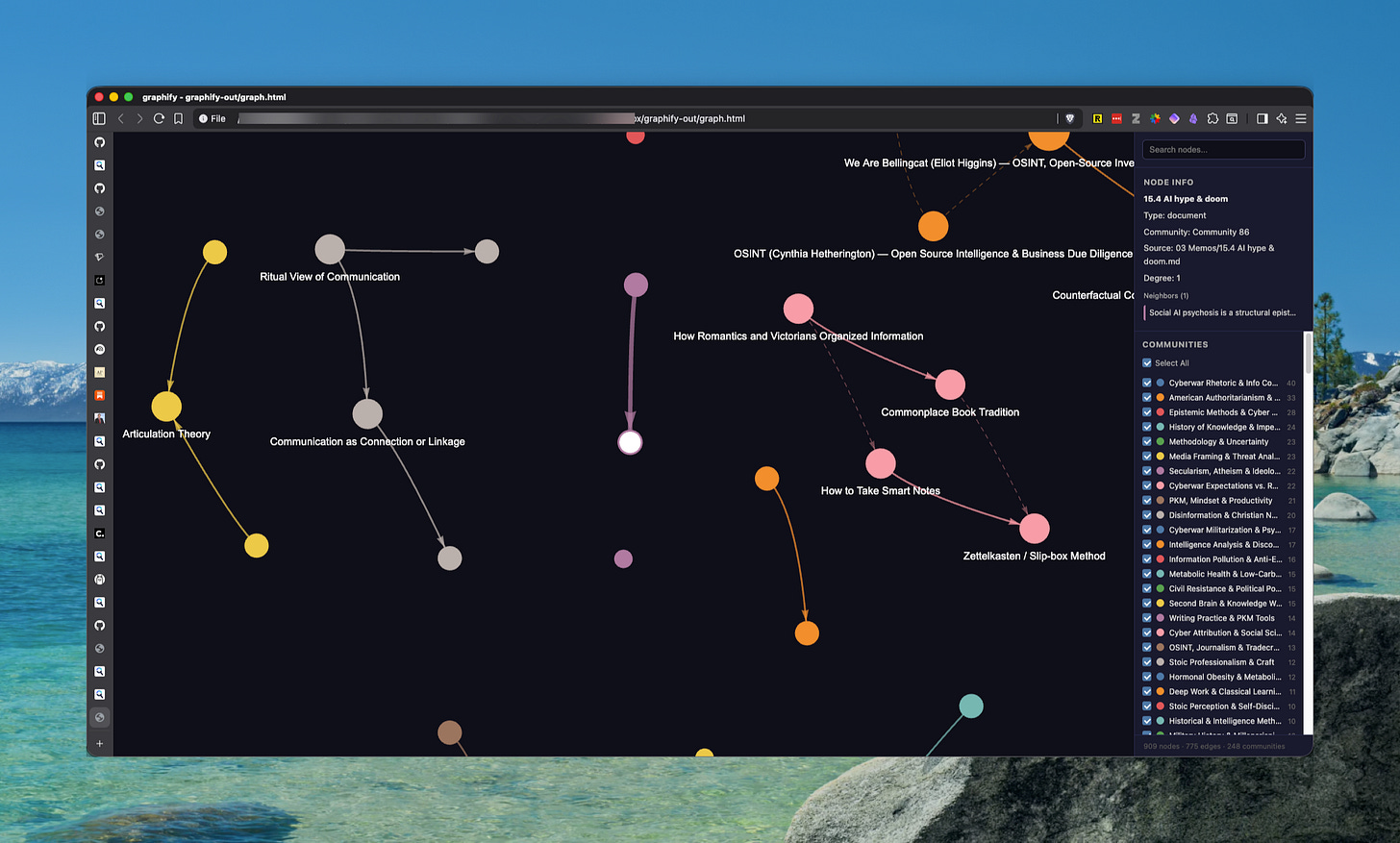
Task: Click Cyberwar Militarization & Psy label
Action: [1224, 530]
